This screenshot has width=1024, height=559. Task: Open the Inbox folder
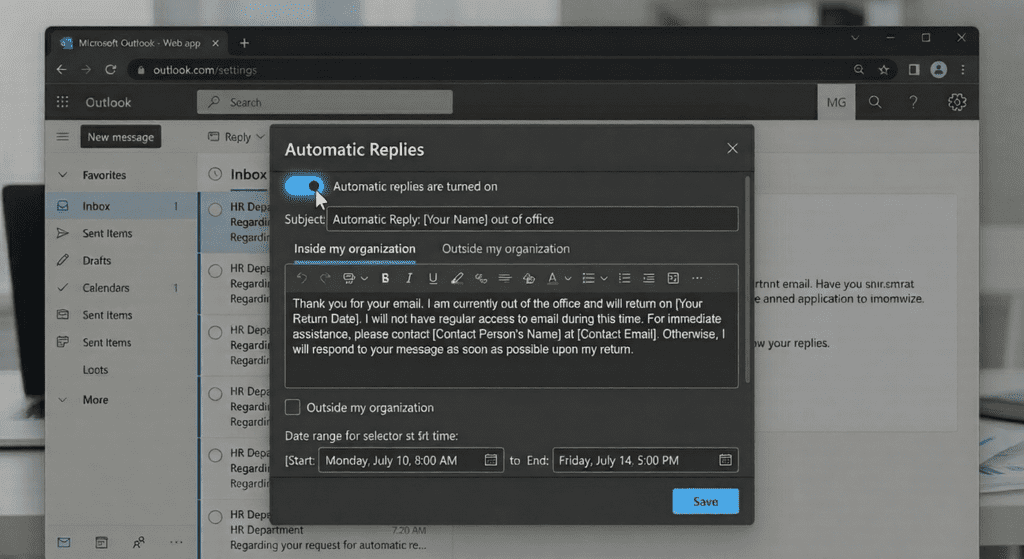(x=121, y=206)
